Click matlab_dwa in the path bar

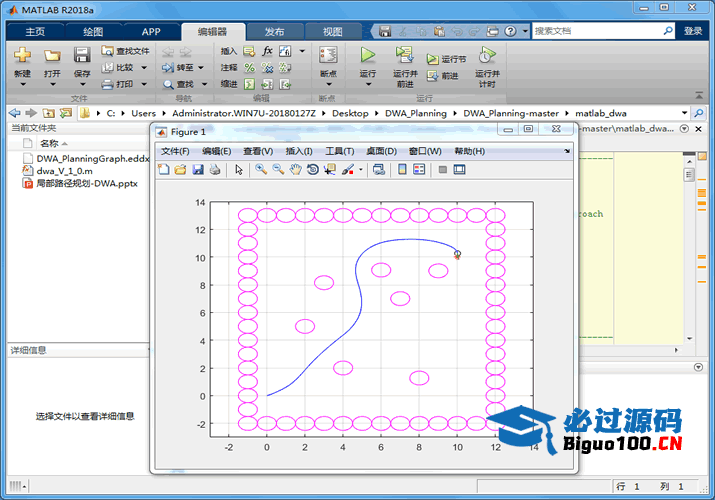pos(601,113)
